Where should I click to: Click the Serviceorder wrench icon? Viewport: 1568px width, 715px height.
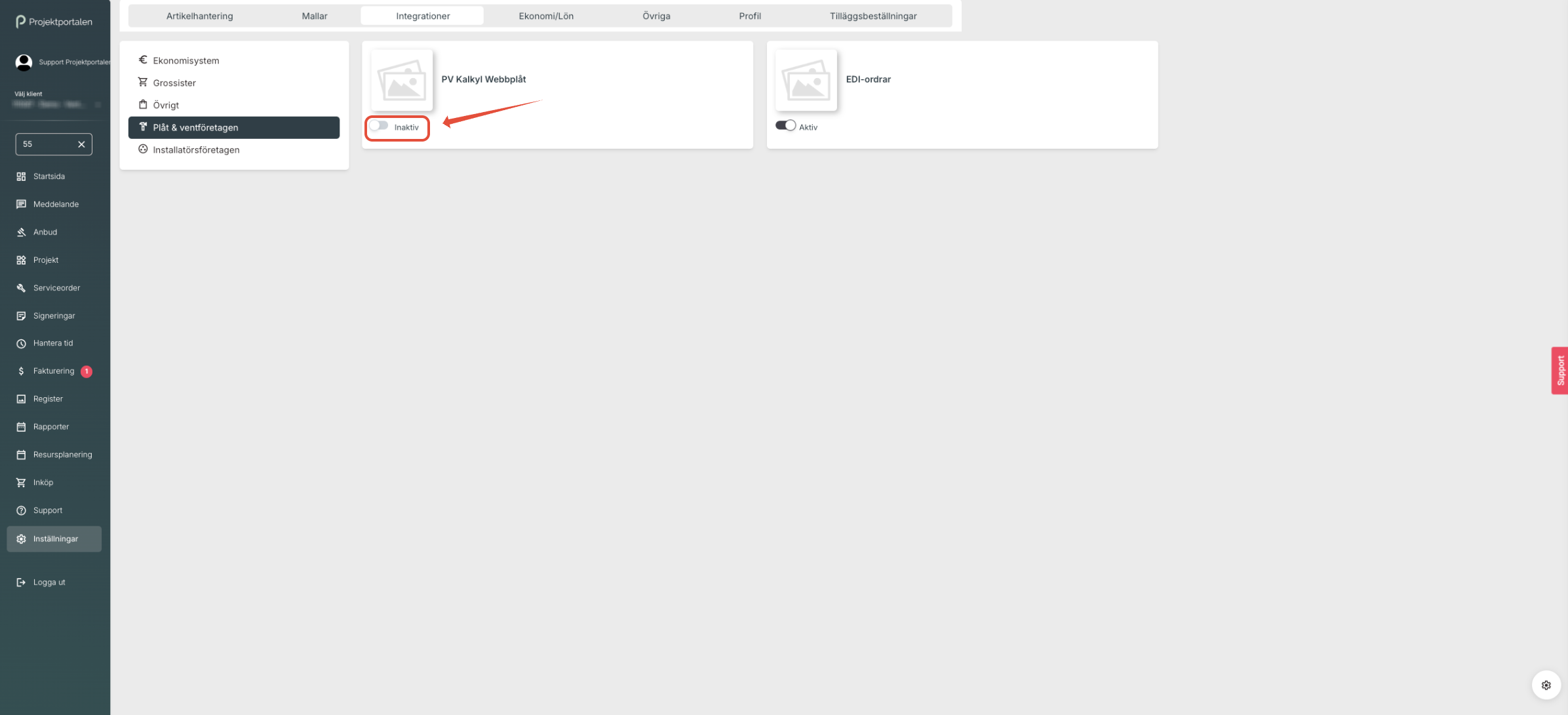pos(21,288)
